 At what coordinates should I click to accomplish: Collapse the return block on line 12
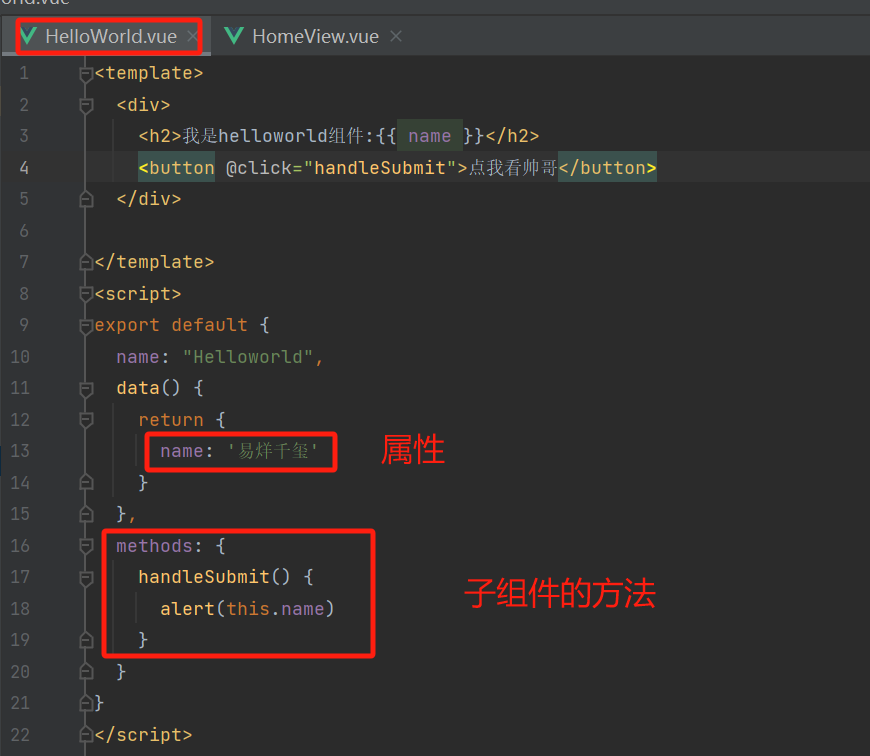coord(86,420)
